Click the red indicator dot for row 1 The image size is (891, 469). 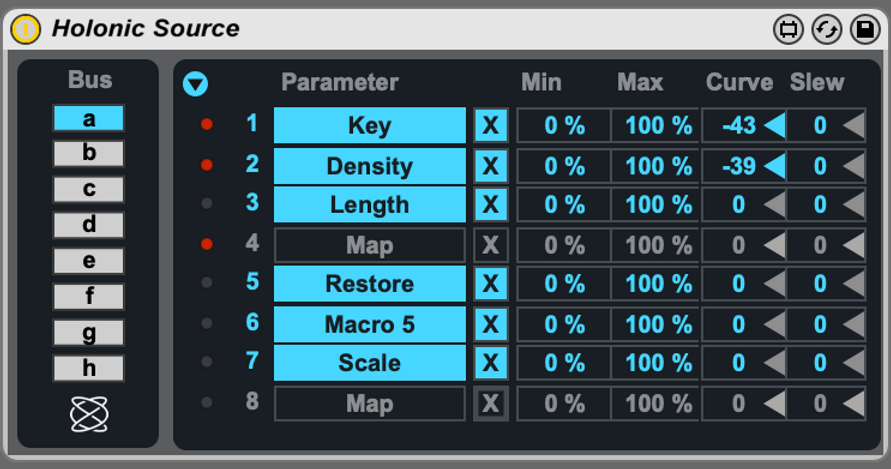[x=207, y=124]
